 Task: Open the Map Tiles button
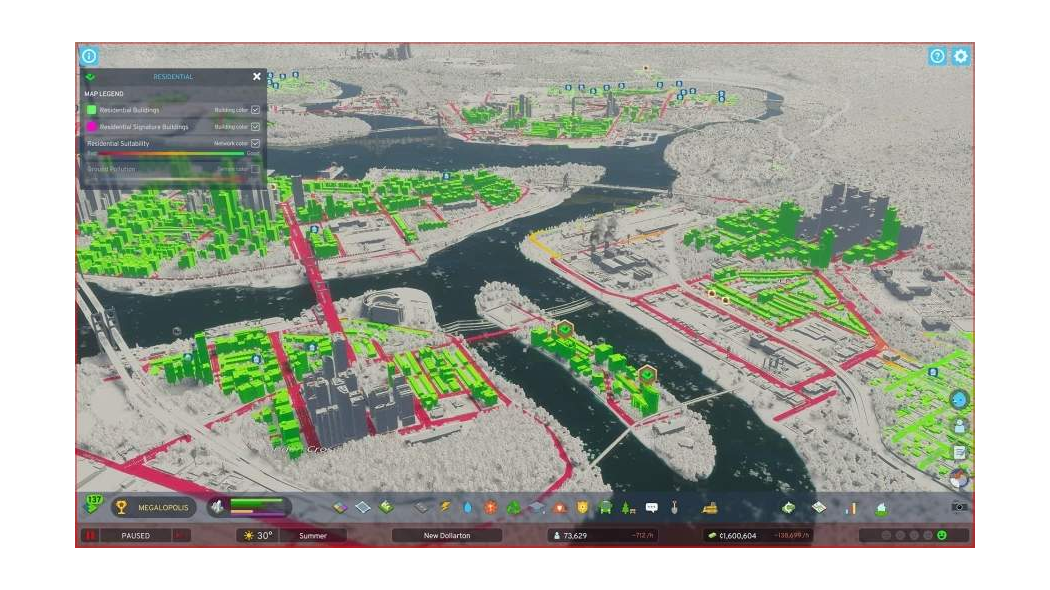(x=819, y=508)
